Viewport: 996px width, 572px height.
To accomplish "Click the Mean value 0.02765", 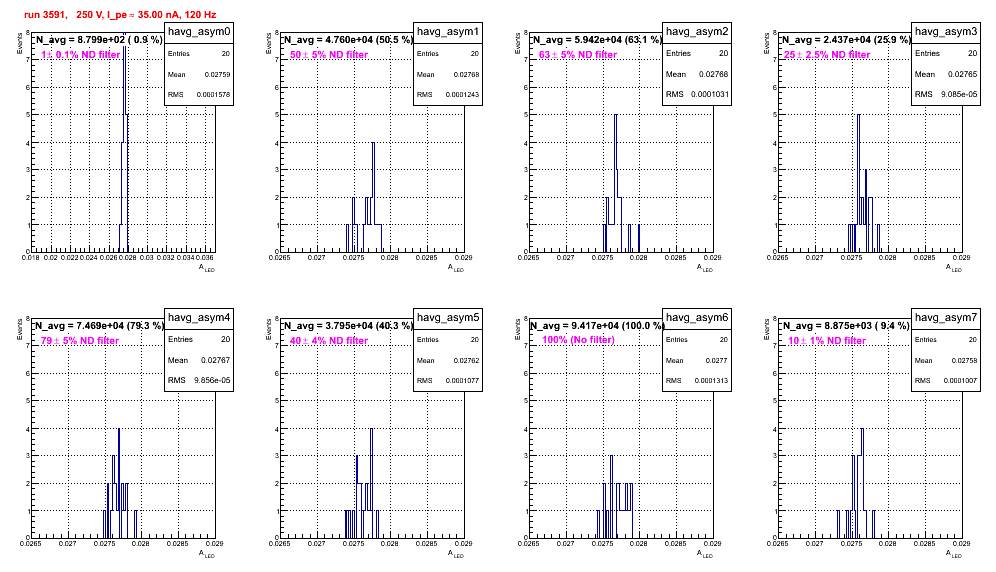I will coord(962,74).
